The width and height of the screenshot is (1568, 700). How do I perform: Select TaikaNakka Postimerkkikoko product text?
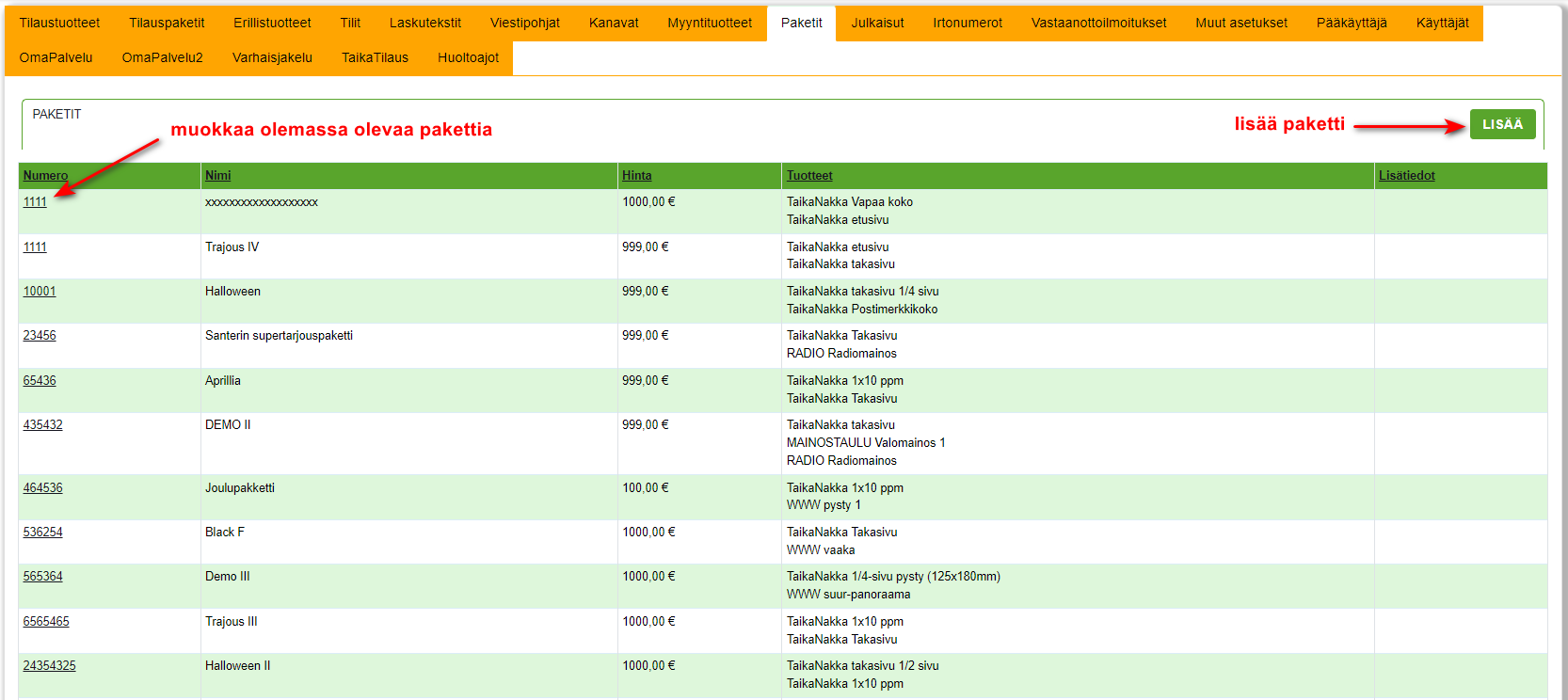tap(862, 310)
